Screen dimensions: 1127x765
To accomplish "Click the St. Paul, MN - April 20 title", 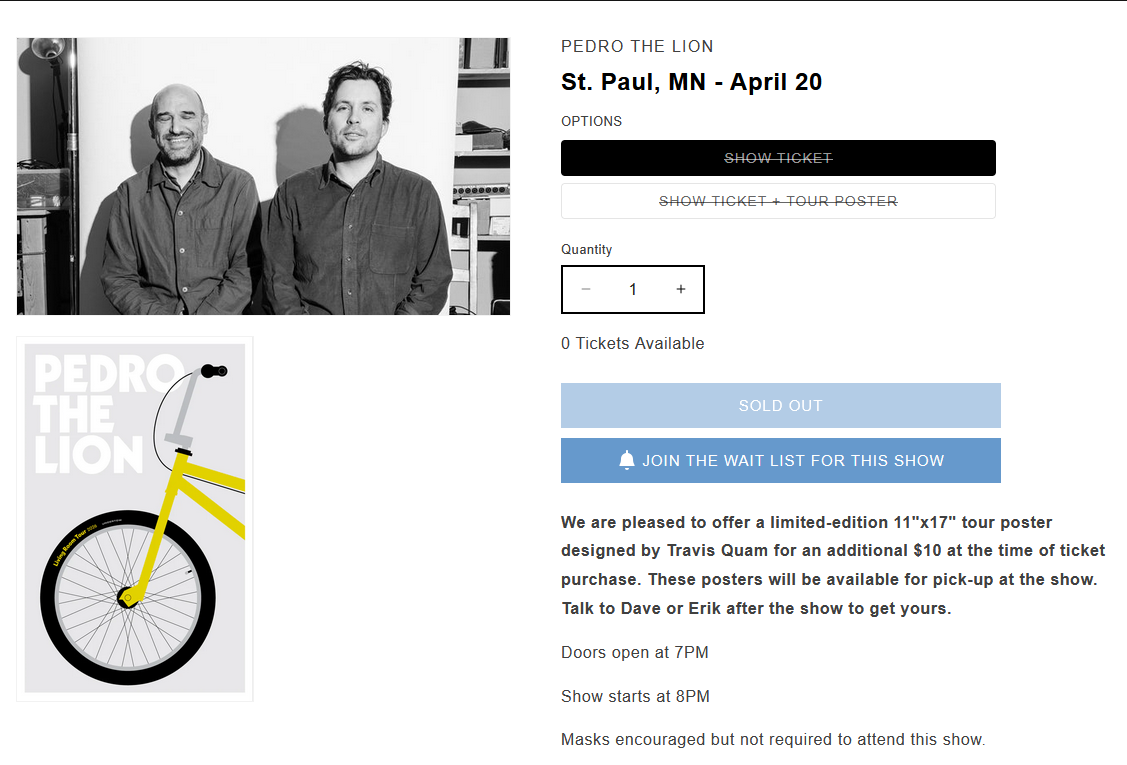I will coord(691,82).
